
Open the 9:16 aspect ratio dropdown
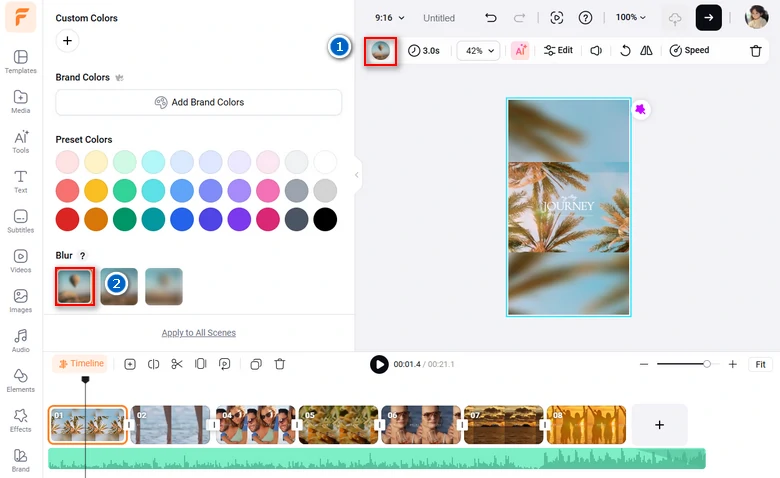point(389,18)
